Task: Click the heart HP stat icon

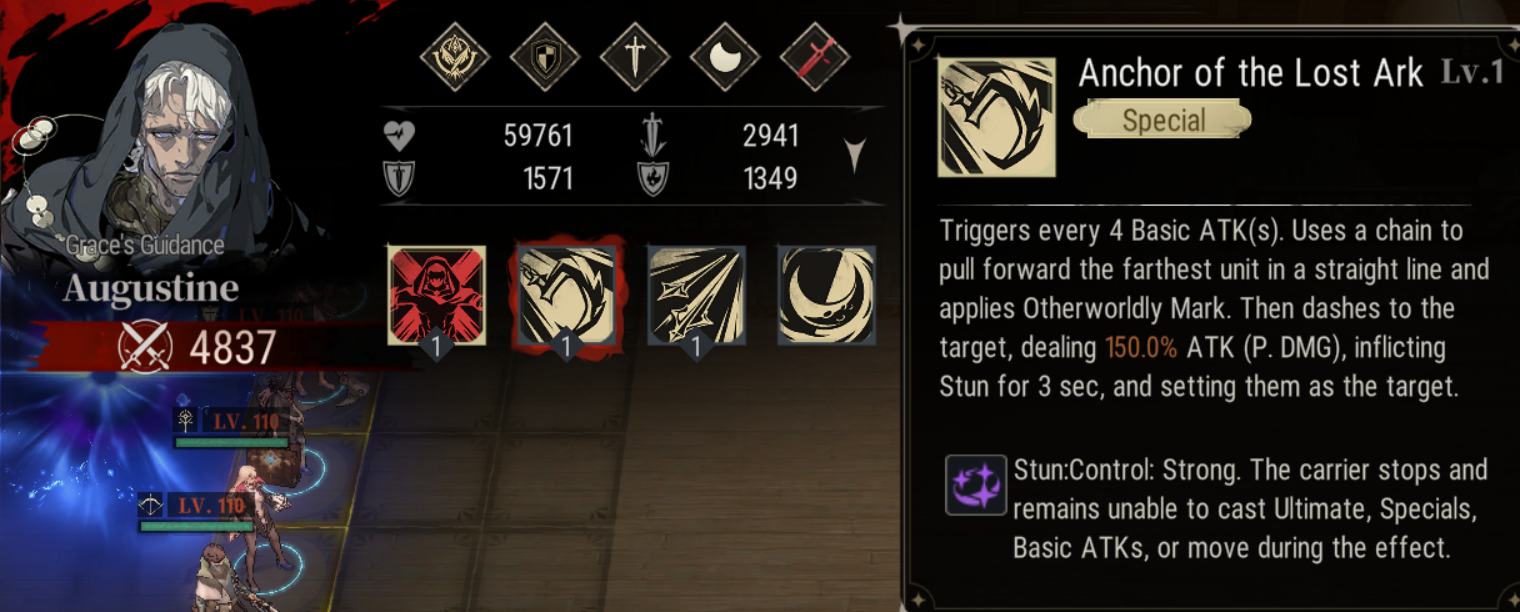Action: pos(399,135)
